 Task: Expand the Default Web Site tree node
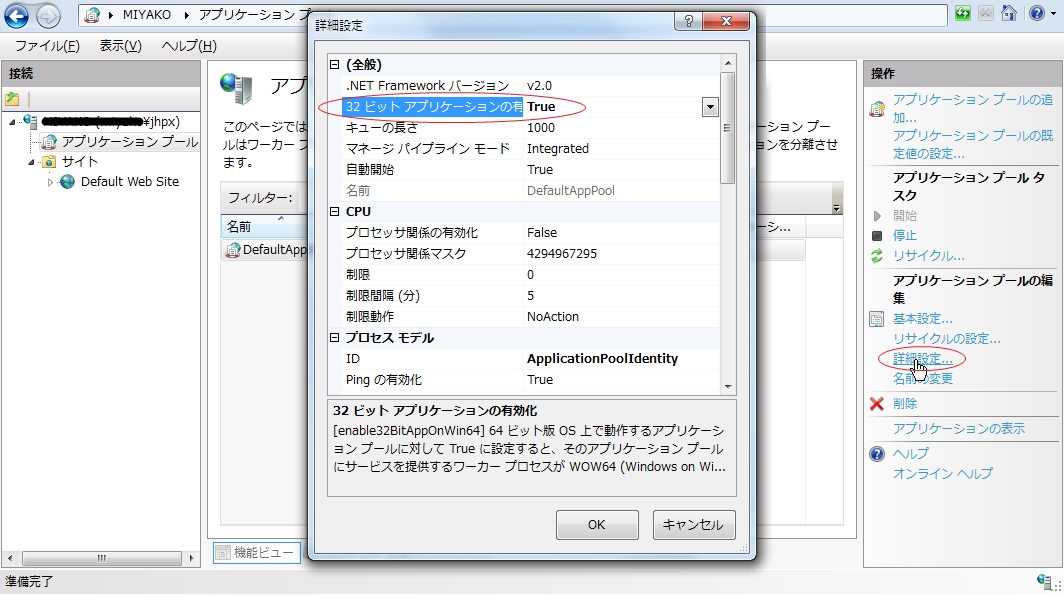[x=50, y=182]
